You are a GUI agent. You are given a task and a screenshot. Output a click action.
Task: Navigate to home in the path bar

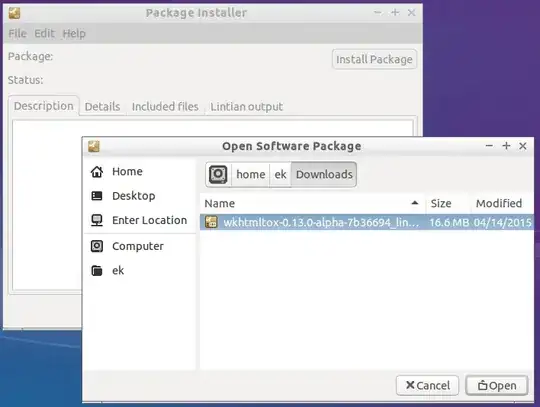point(250,174)
